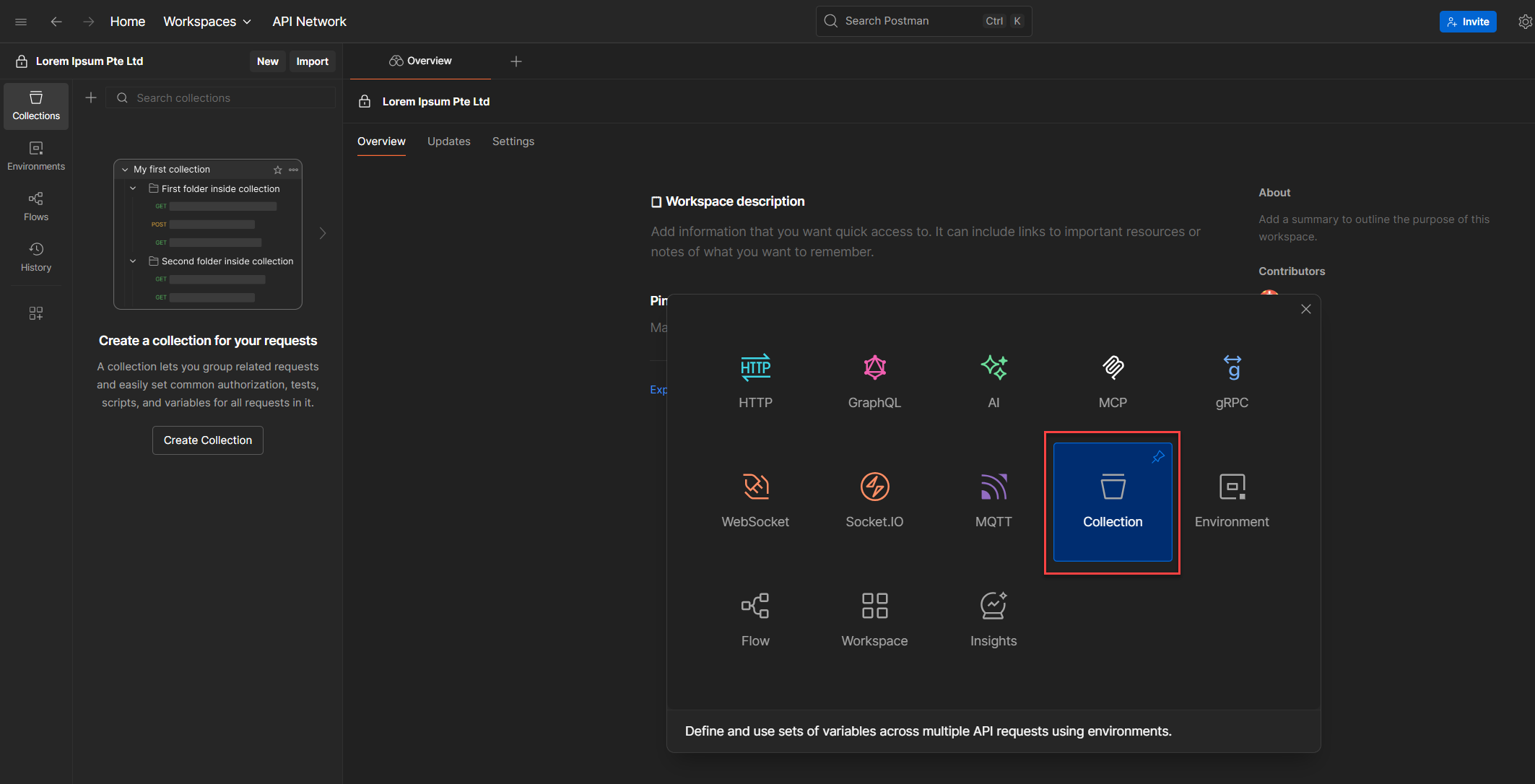This screenshot has width=1535, height=784.
Task: Show History in the sidebar
Action: click(36, 256)
